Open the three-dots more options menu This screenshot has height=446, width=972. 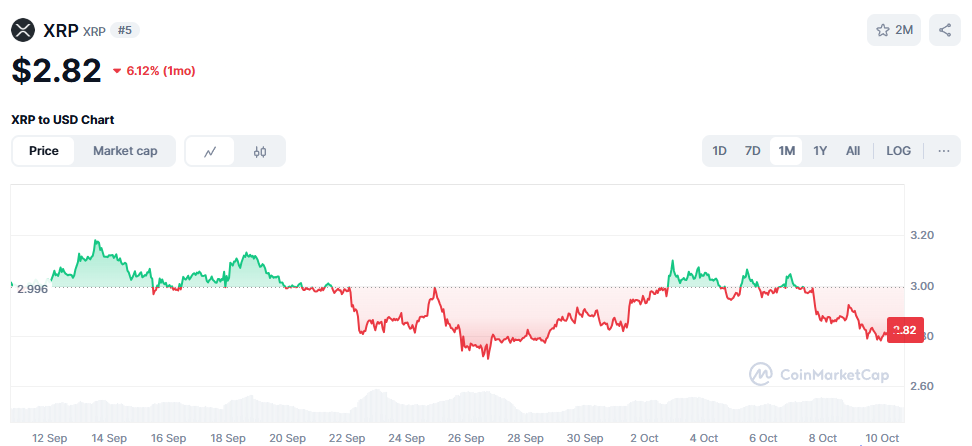click(x=944, y=151)
